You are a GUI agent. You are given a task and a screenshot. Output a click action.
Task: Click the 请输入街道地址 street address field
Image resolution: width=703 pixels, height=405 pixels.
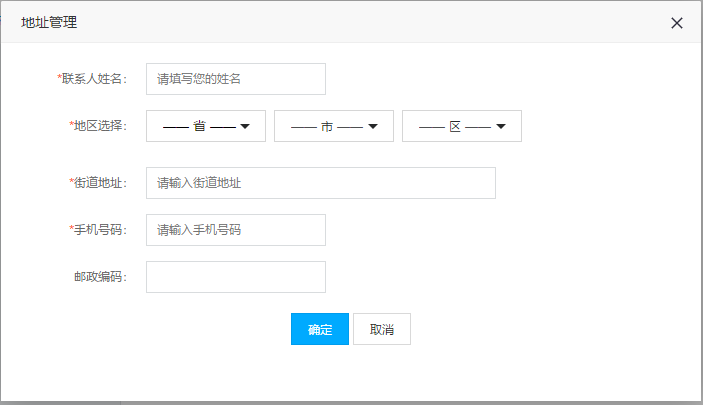[x=320, y=183]
